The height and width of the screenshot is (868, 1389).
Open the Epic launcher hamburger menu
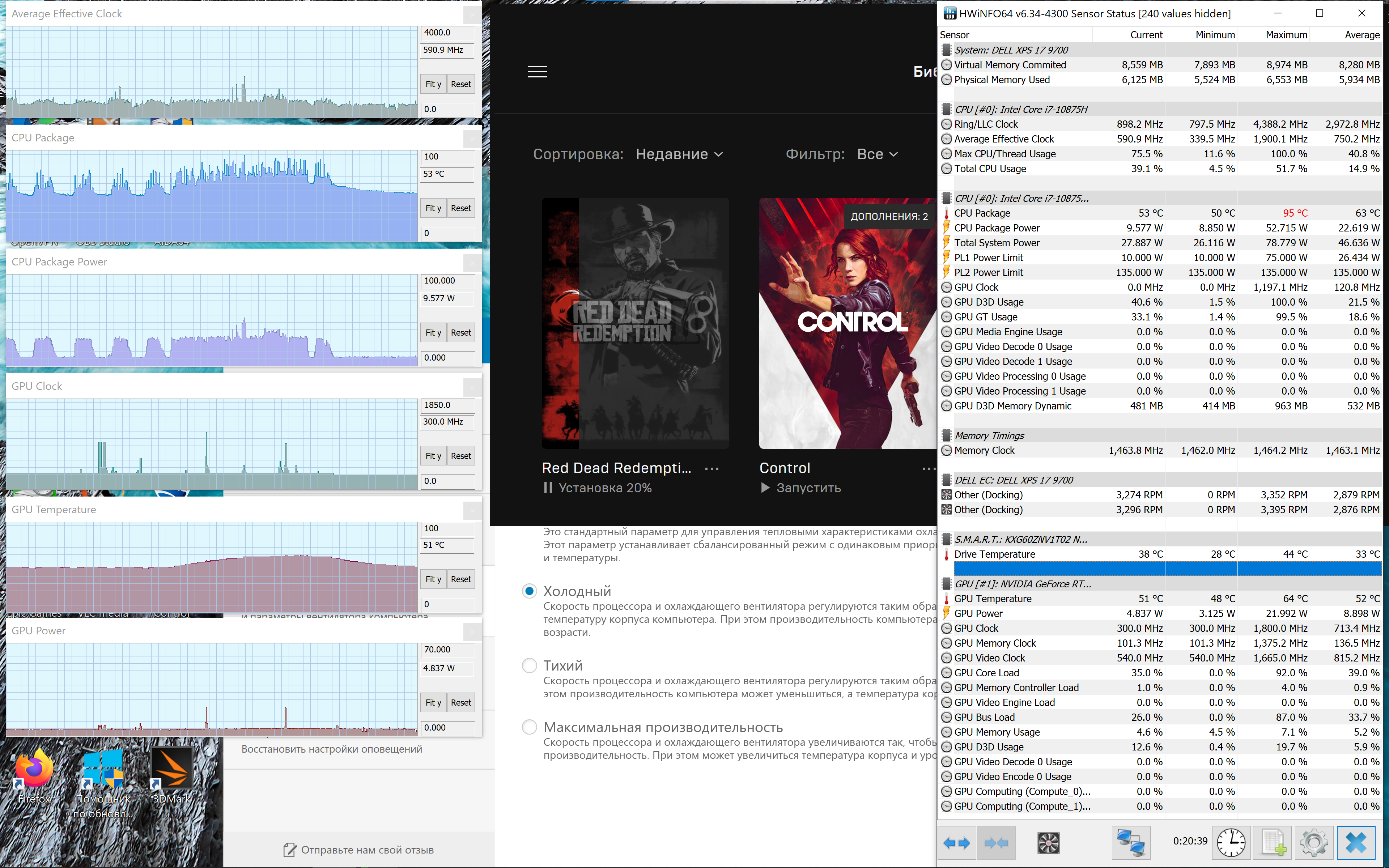pos(537,72)
